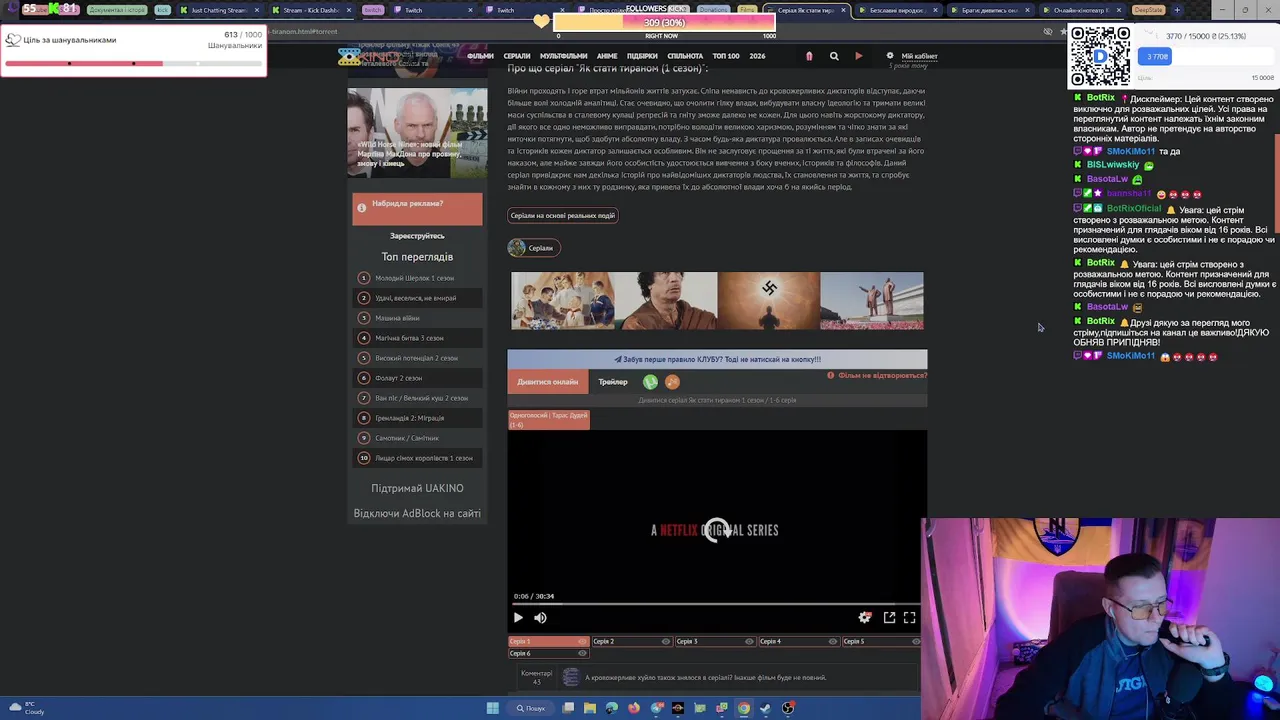1280x720 pixels.
Task: Open File Explorer folder in taskbar
Action: (590, 708)
